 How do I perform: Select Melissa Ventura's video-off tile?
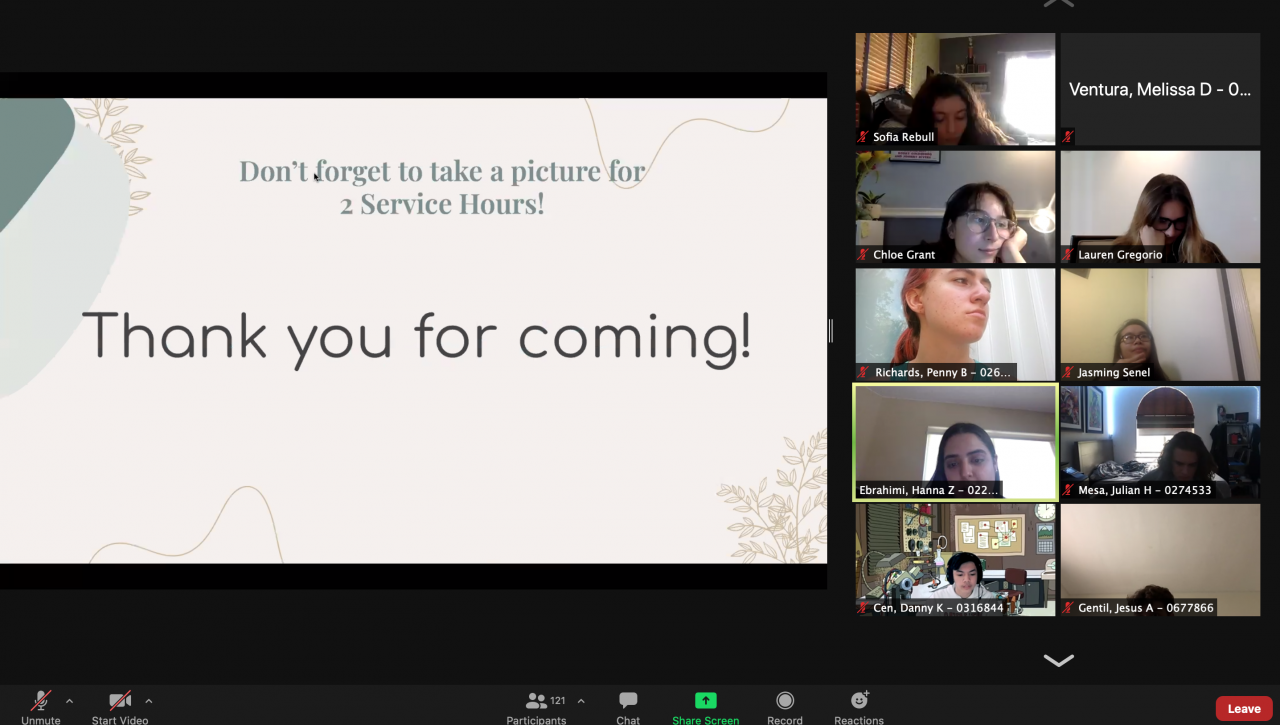(1160, 89)
